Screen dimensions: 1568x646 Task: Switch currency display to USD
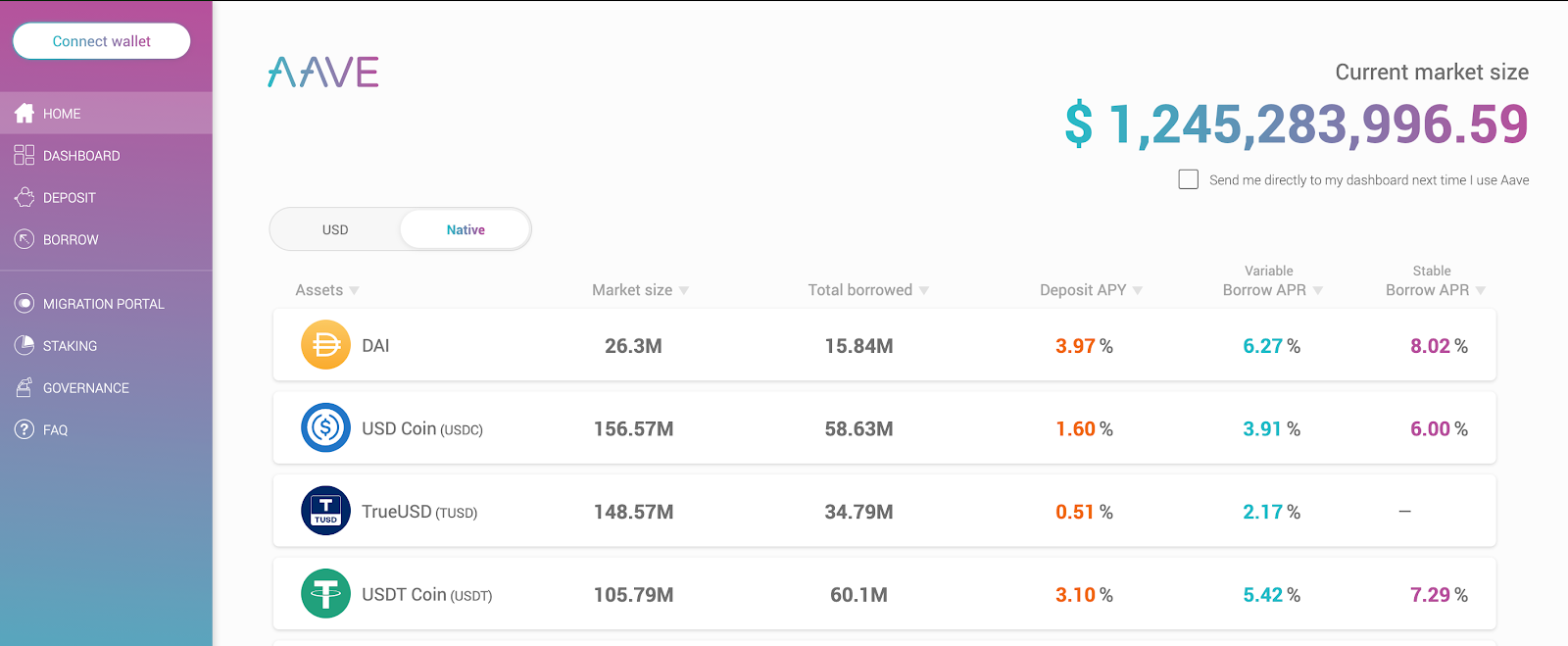tap(335, 229)
